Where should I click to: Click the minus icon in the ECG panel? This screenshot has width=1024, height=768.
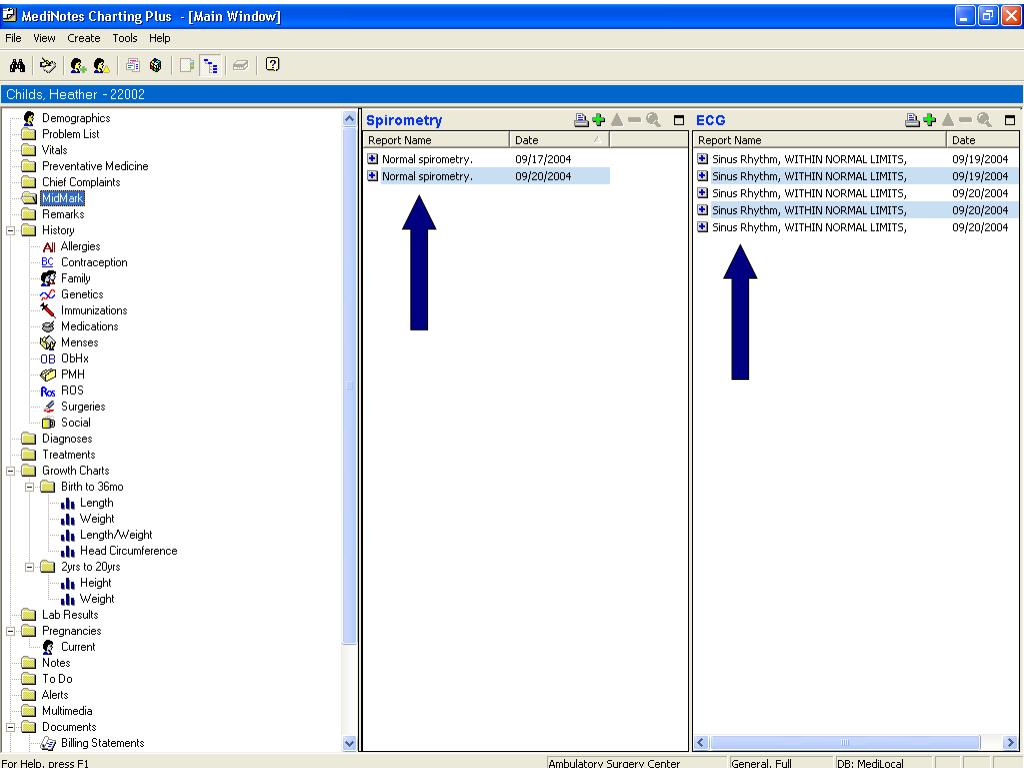click(965, 120)
